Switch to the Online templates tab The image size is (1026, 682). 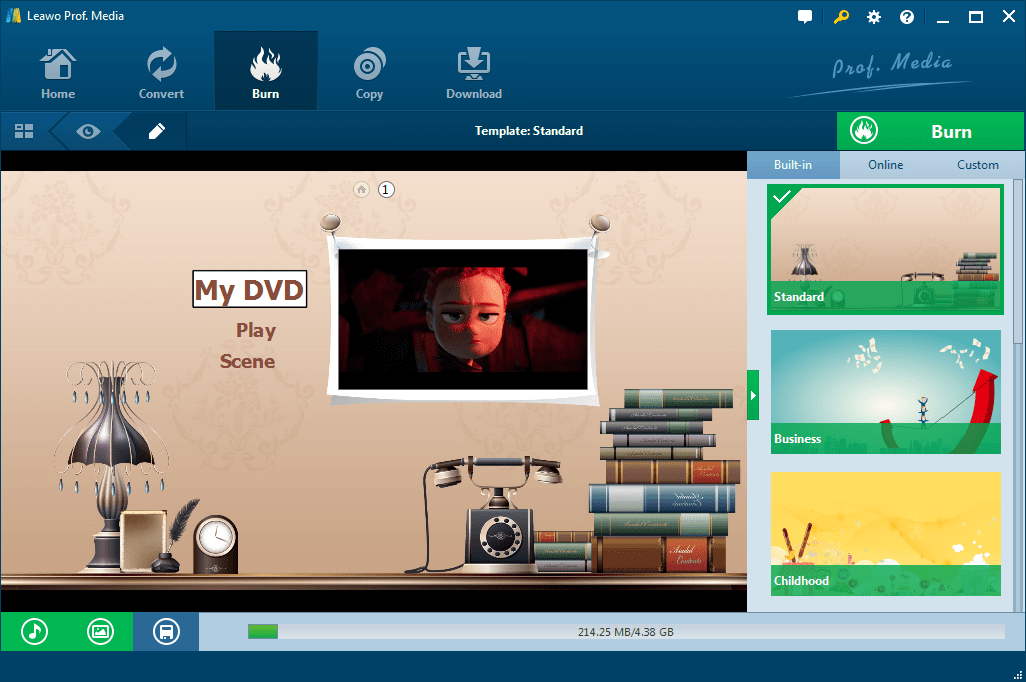(x=885, y=164)
